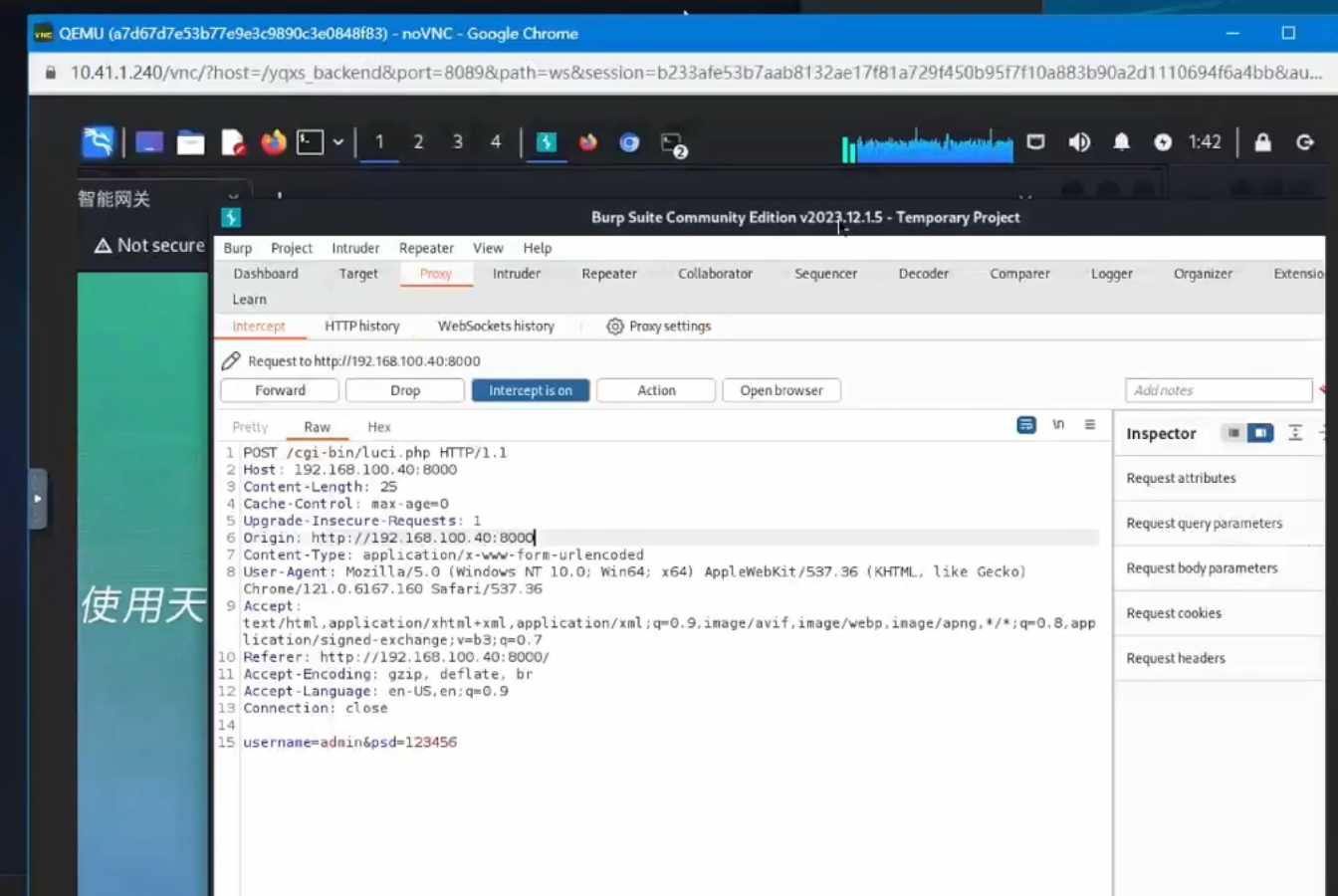Viewport: 1338px width, 896px height.
Task: Switch Inspector to the left layout toggle
Action: (x=1233, y=433)
